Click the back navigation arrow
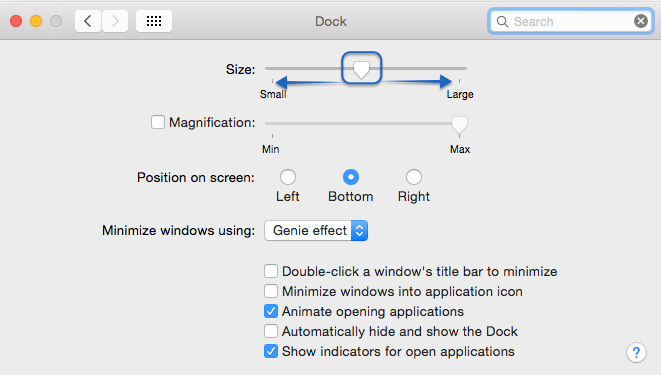The height and width of the screenshot is (375, 661). coord(88,21)
